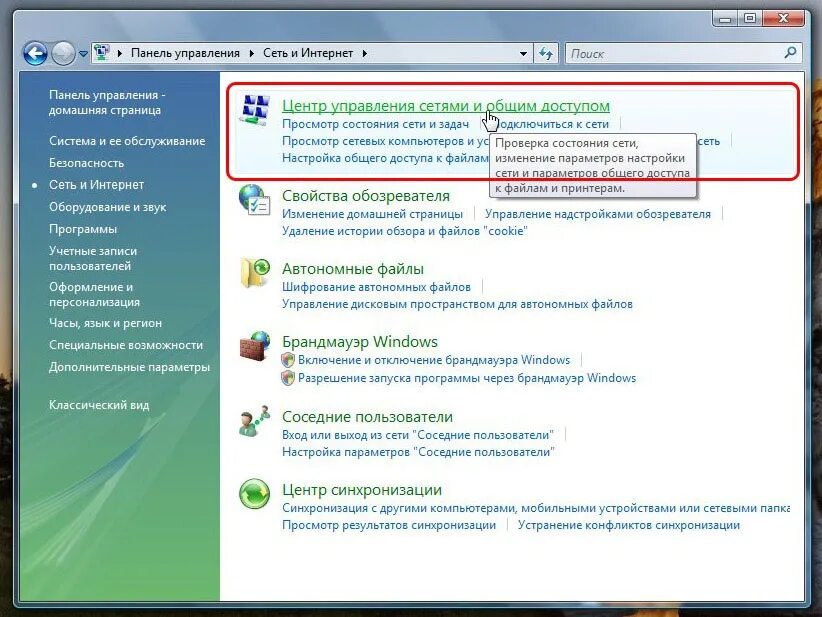Open Центр управления сетями и общим доступом

click(x=446, y=105)
